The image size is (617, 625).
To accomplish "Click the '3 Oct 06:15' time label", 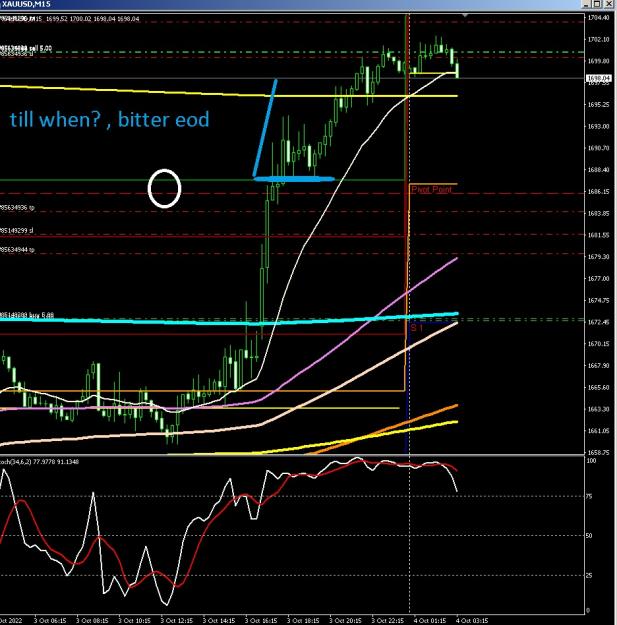I will click(50, 621).
